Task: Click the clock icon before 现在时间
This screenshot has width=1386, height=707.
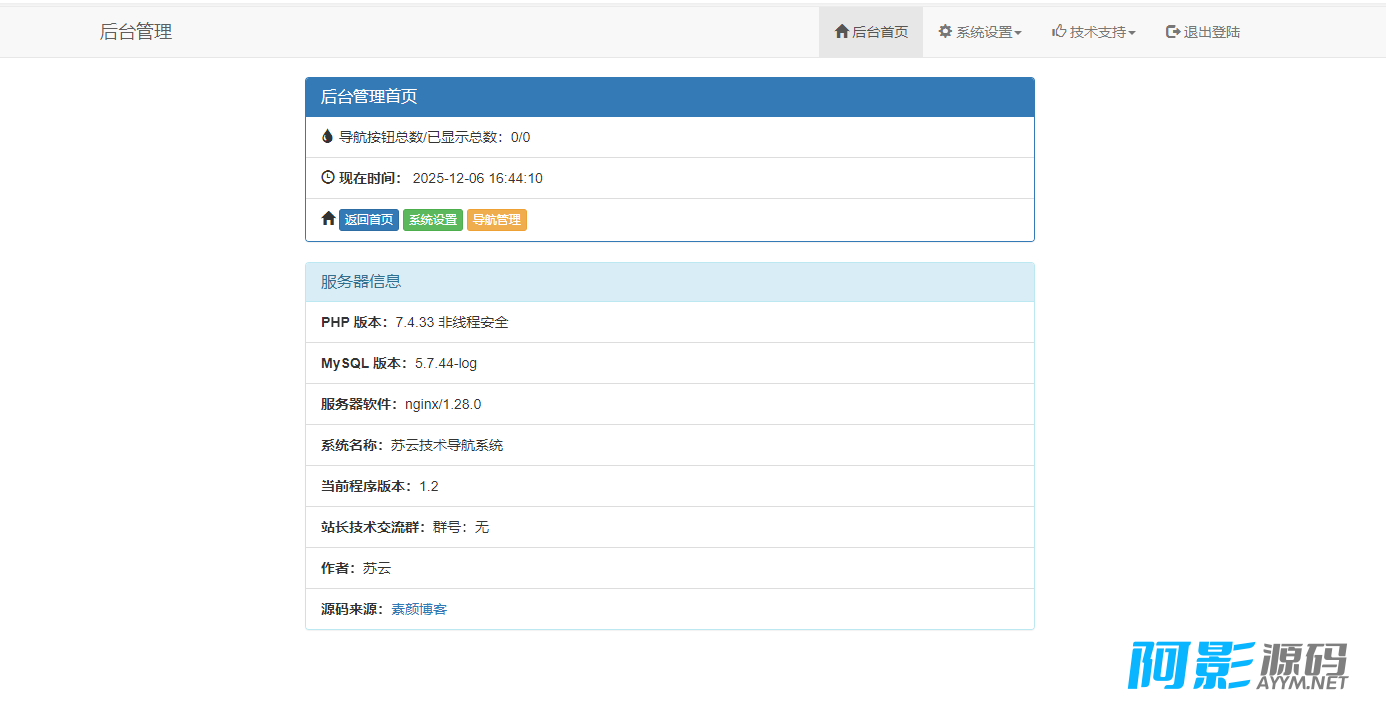Action: point(328,178)
